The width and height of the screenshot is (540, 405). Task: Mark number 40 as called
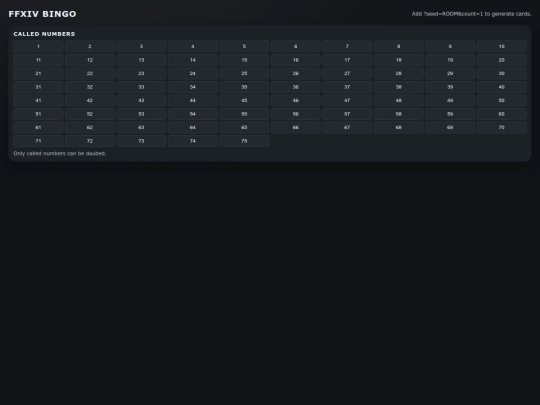[x=501, y=87]
